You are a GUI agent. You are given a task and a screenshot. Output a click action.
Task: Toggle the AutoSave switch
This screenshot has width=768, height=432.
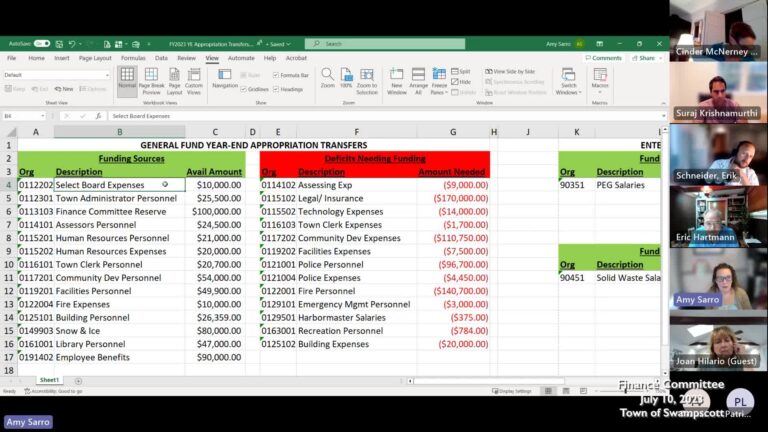[x=41, y=44]
